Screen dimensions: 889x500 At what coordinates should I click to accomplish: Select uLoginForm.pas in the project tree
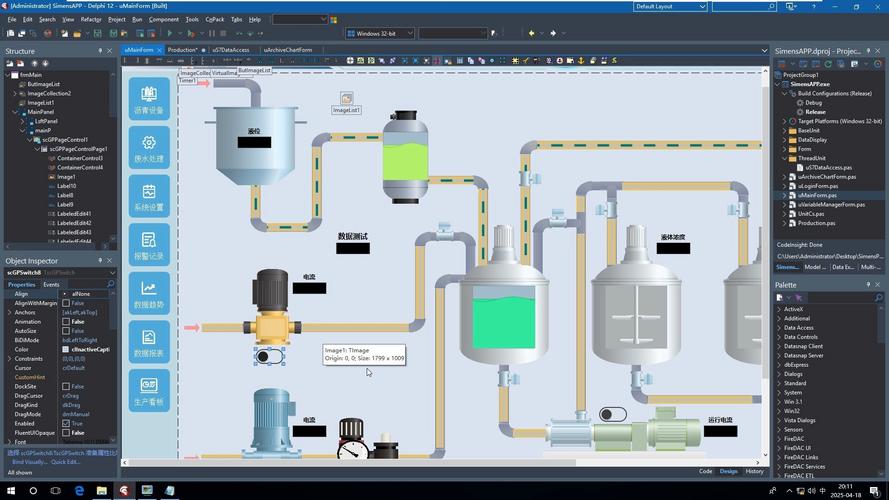(817, 186)
